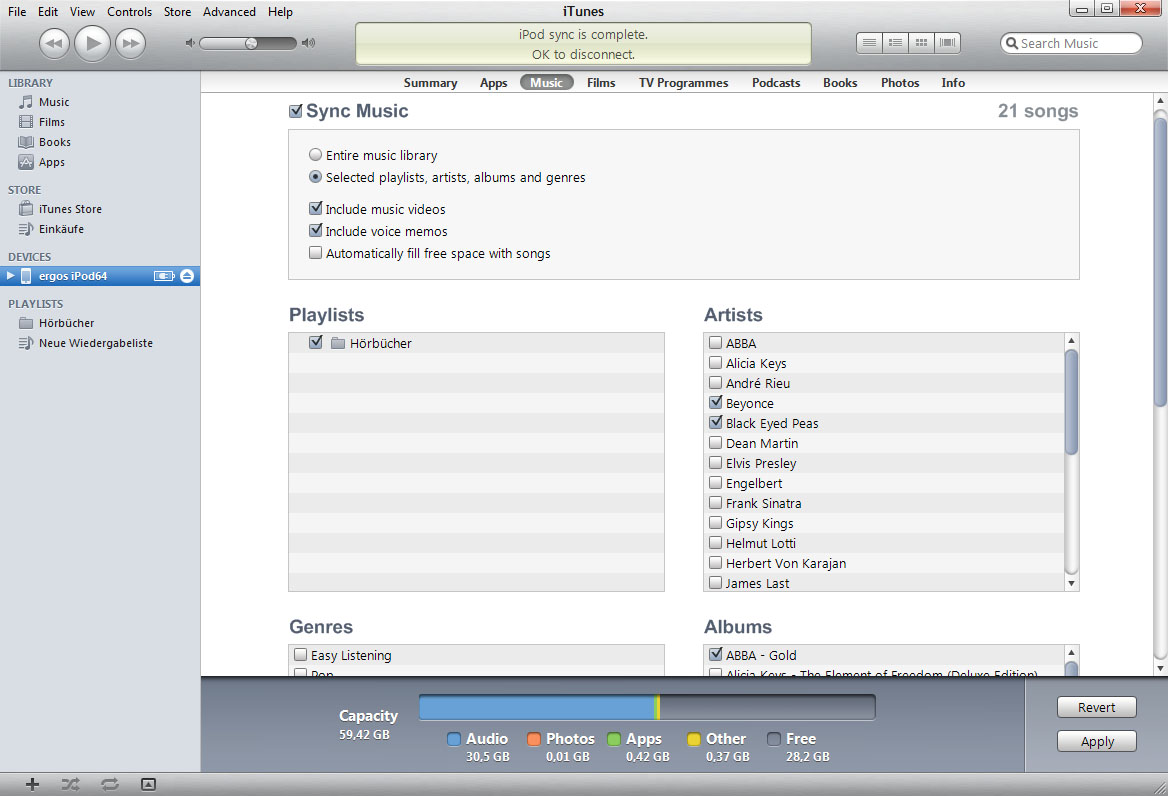Uncheck Include voice memos
This screenshot has height=796, width=1168.
pyautogui.click(x=316, y=230)
